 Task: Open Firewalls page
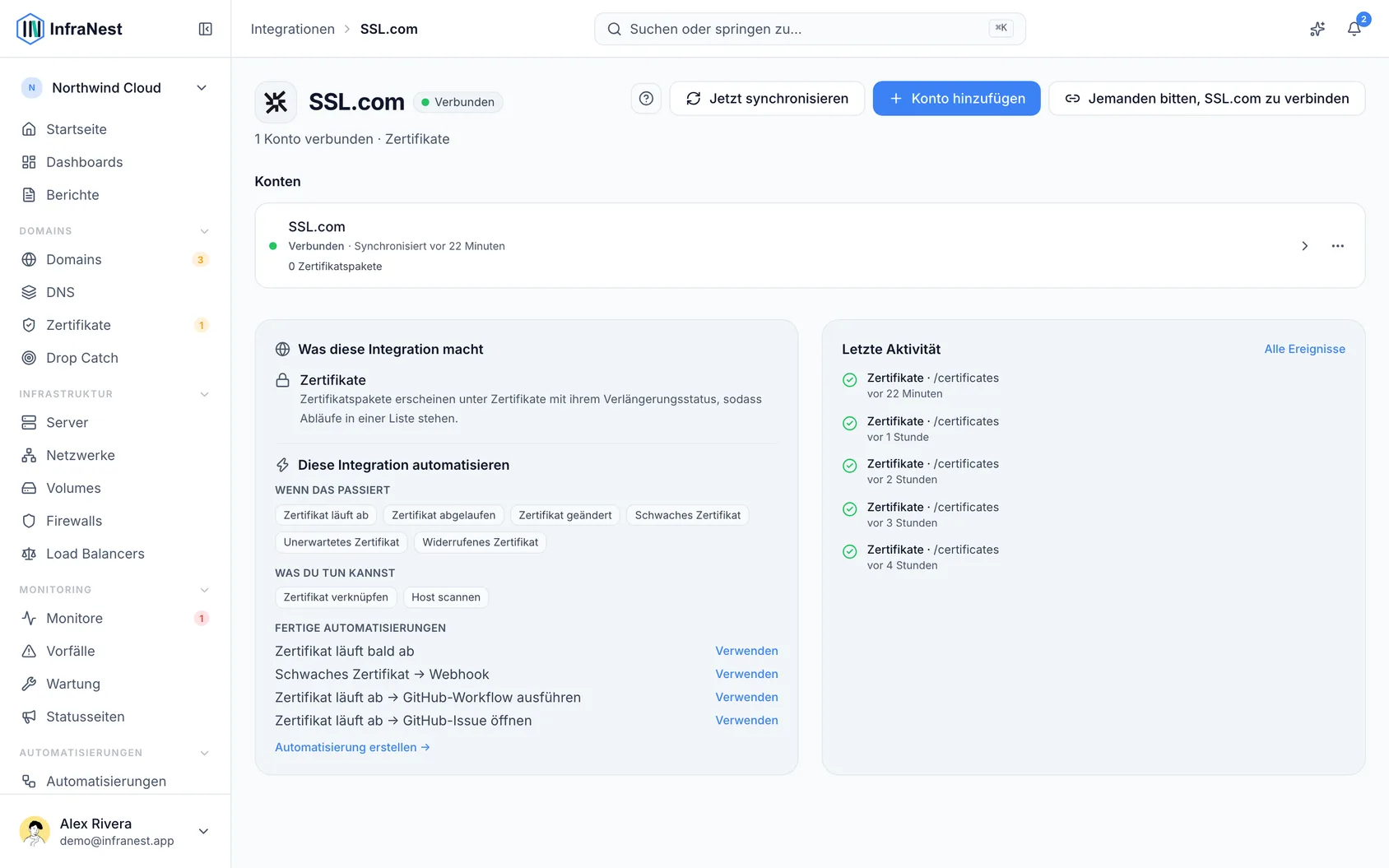115,521
